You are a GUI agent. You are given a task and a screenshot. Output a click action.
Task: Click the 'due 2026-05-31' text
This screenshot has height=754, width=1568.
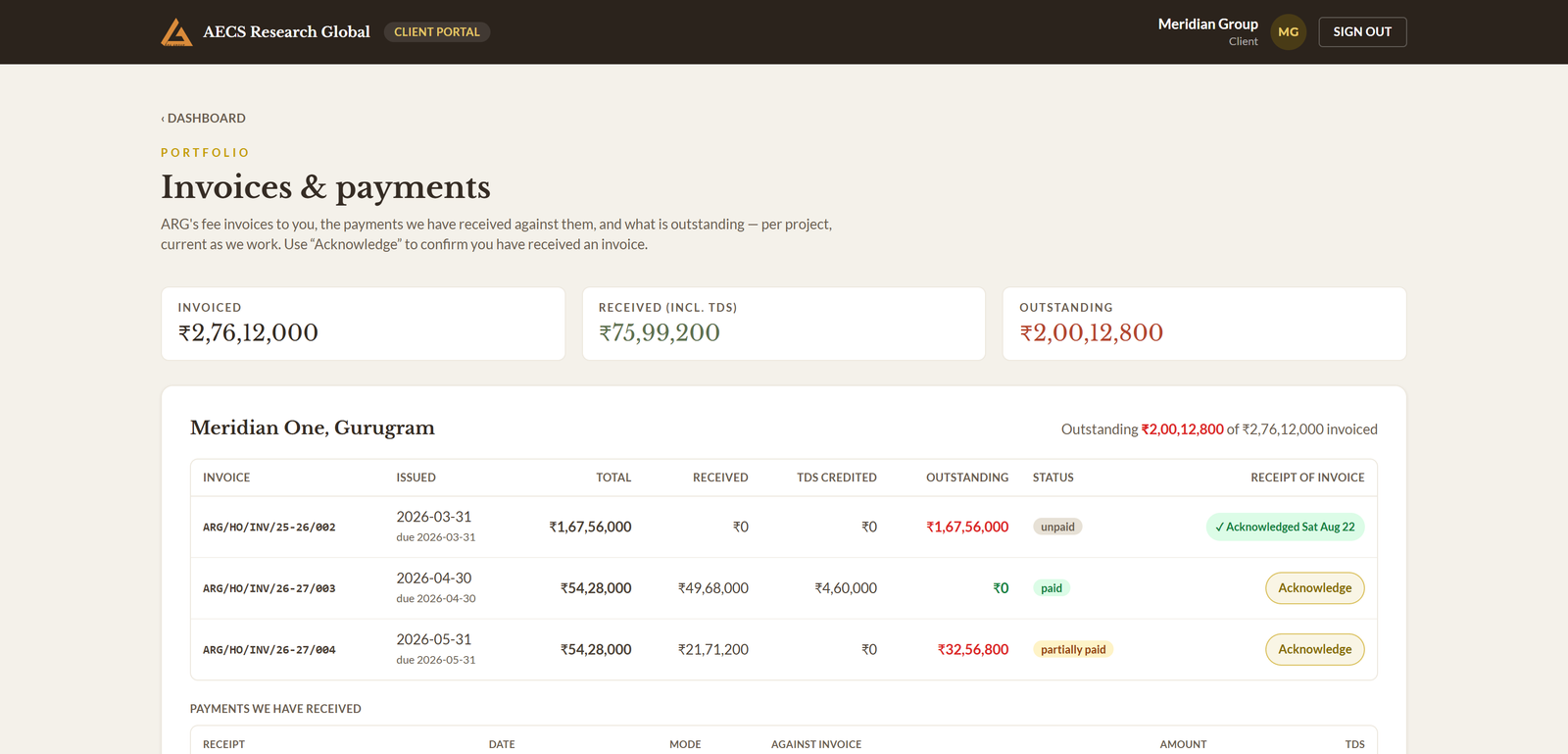(x=436, y=660)
